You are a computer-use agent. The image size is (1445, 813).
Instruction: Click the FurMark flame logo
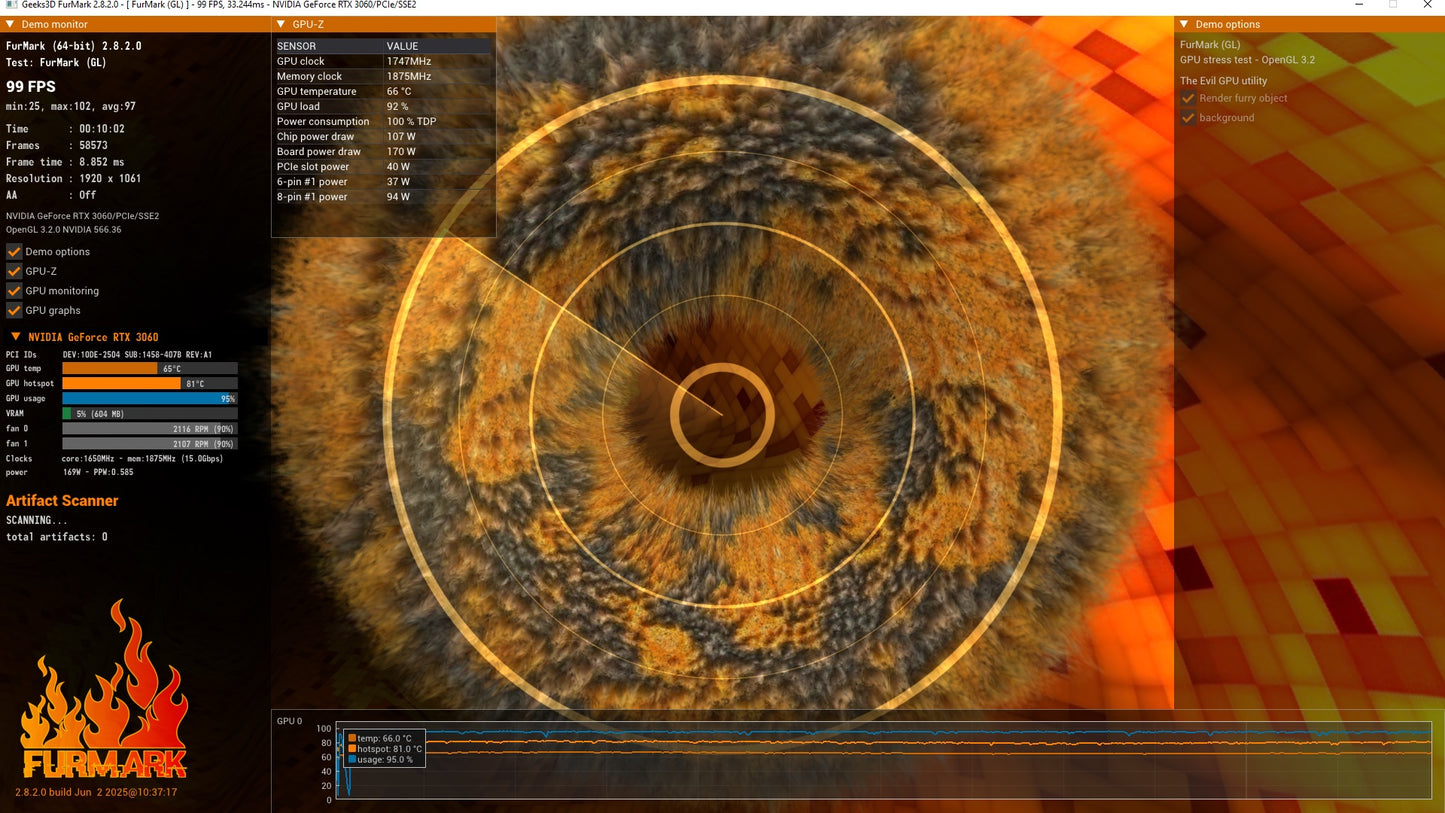click(103, 690)
